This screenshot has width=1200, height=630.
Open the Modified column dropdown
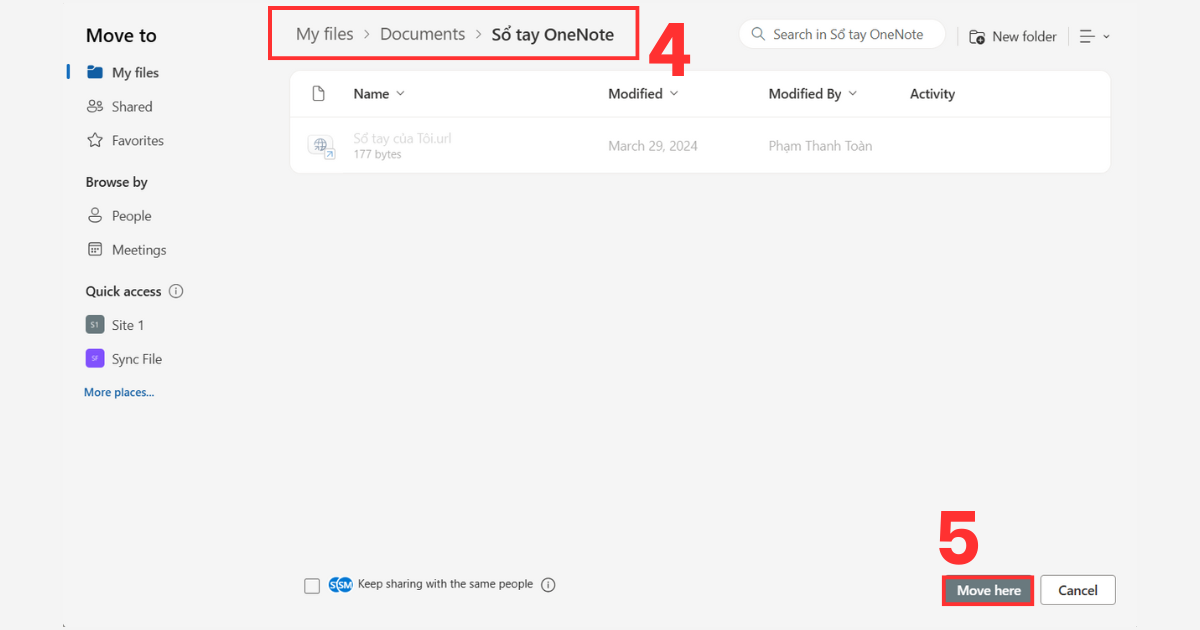675,93
